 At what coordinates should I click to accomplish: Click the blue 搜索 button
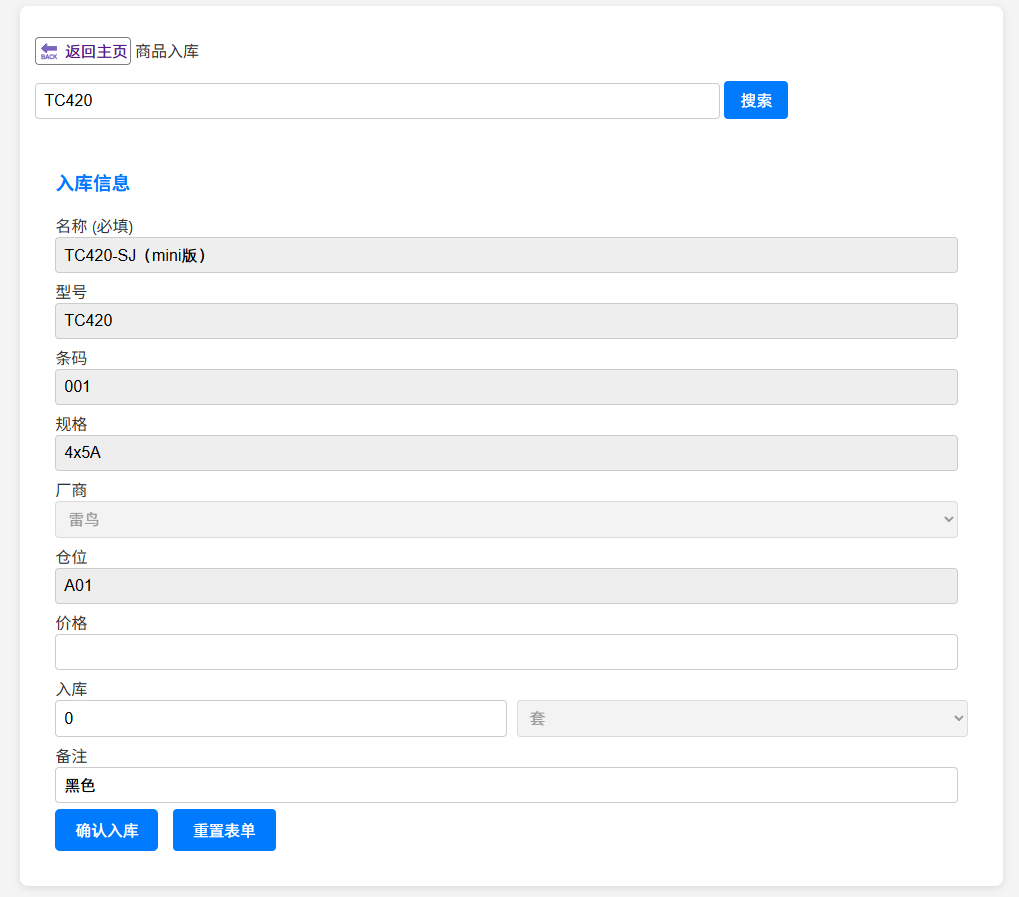pos(756,100)
